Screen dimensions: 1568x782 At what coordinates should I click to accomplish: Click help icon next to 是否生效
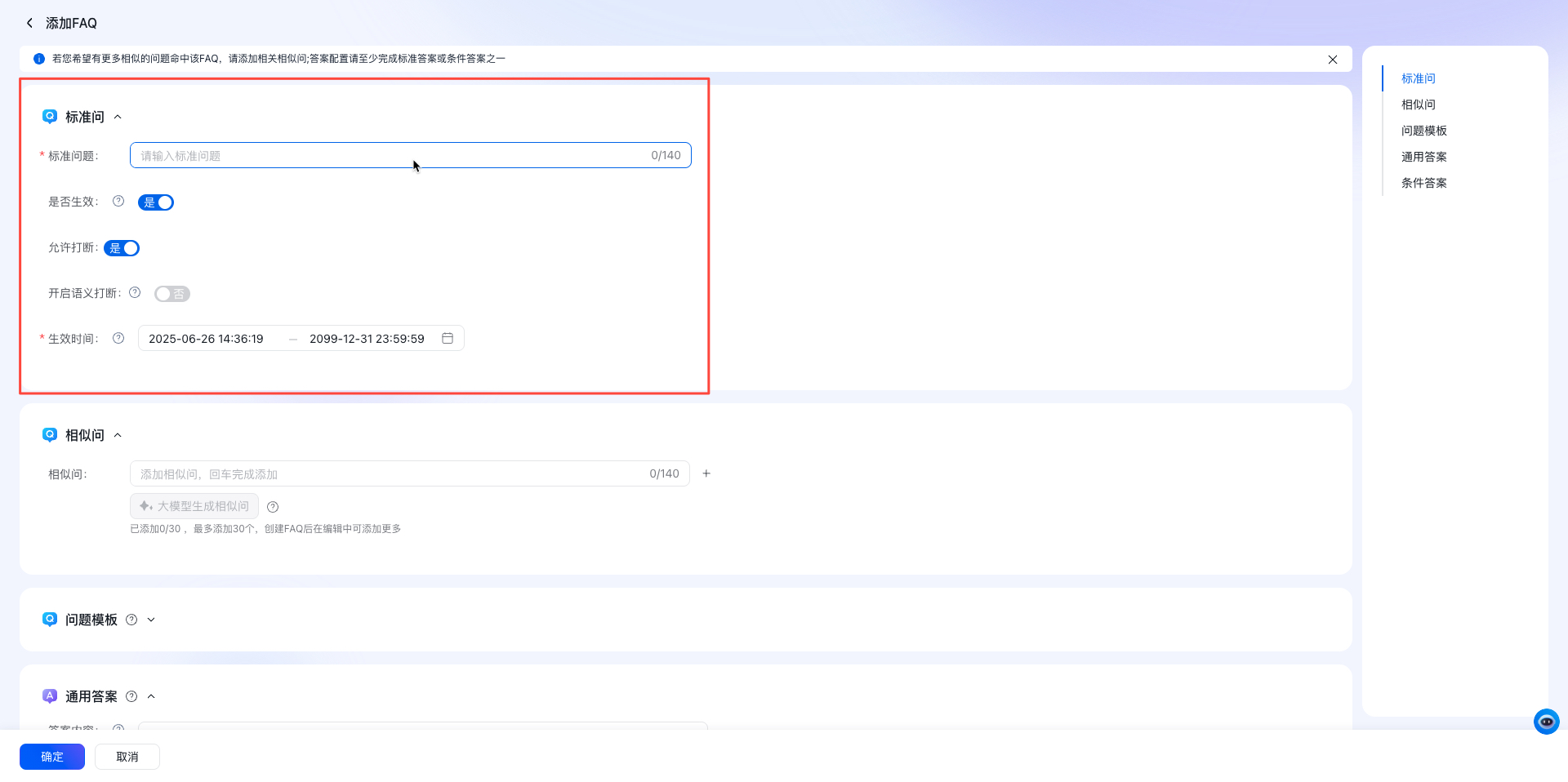coord(118,202)
